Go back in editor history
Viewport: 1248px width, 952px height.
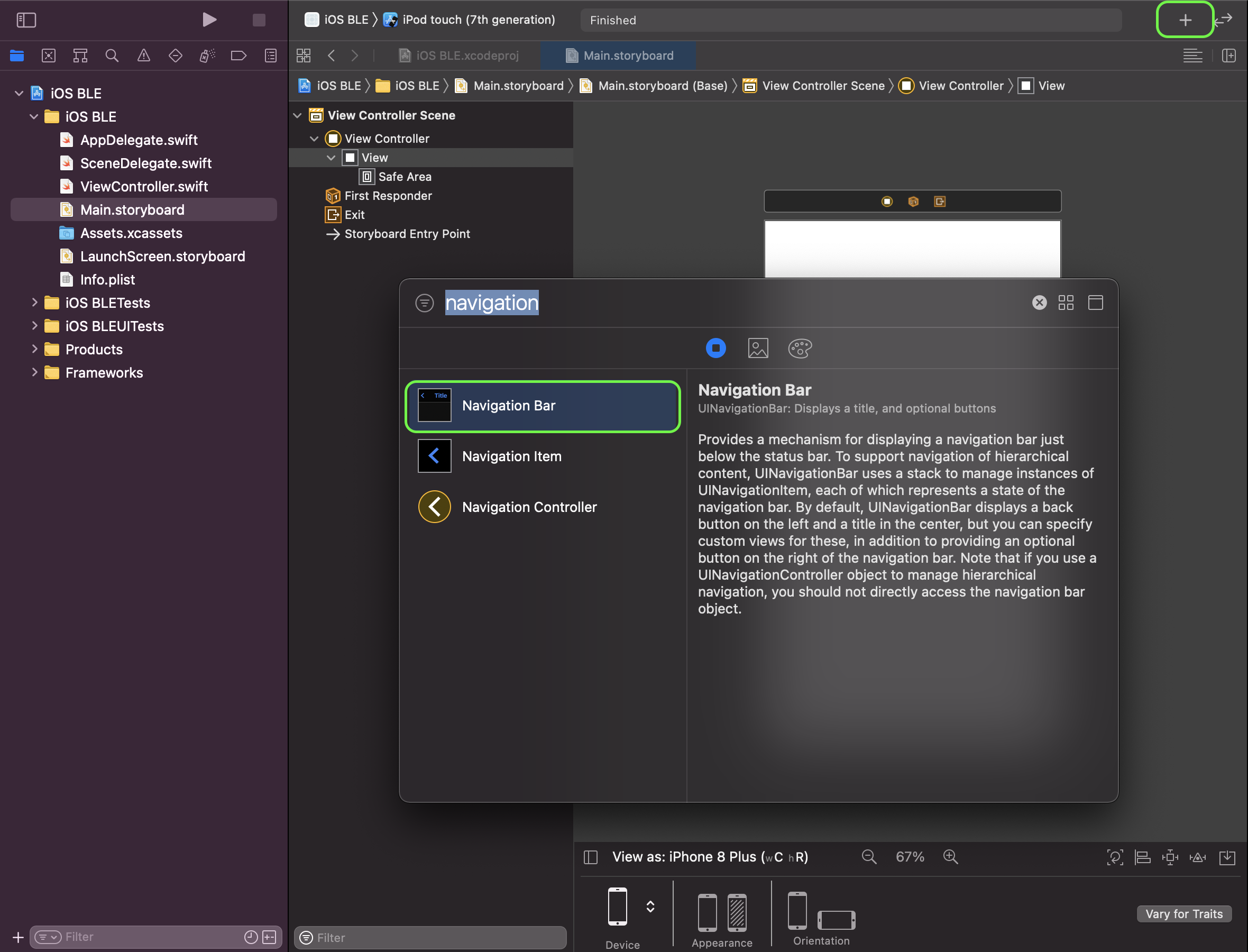pos(332,56)
